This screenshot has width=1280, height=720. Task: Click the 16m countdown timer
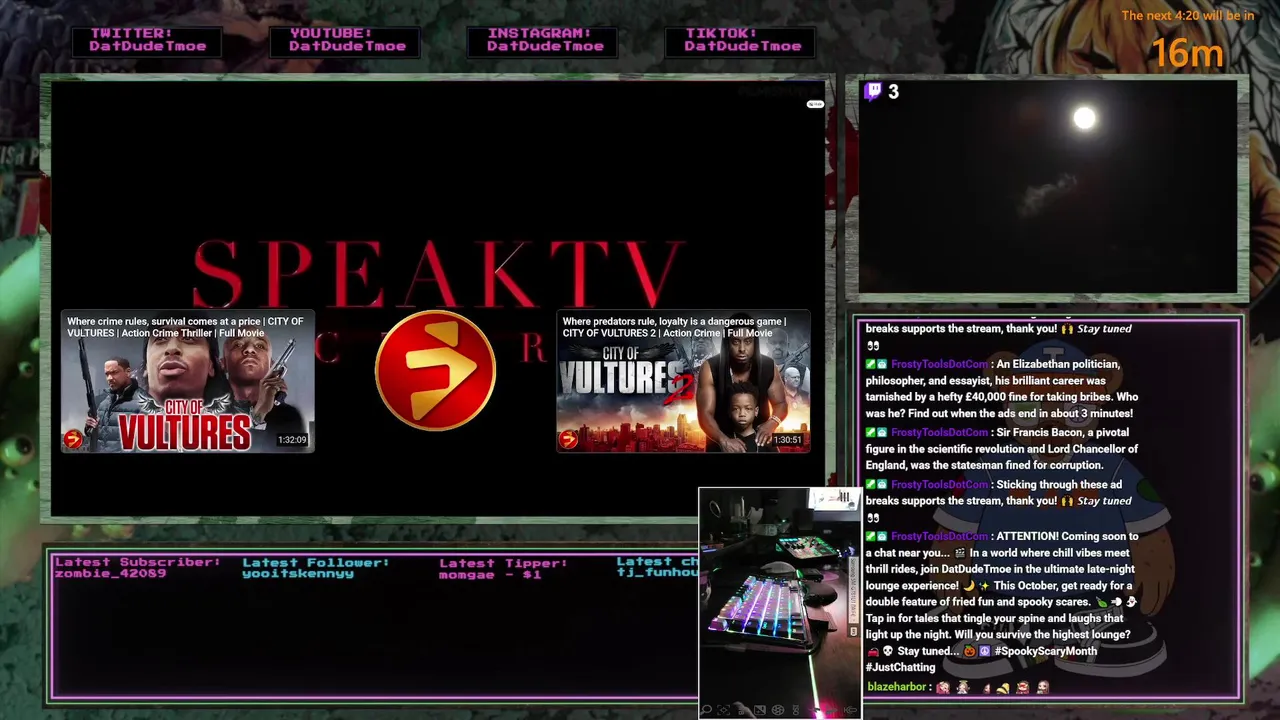1188,53
